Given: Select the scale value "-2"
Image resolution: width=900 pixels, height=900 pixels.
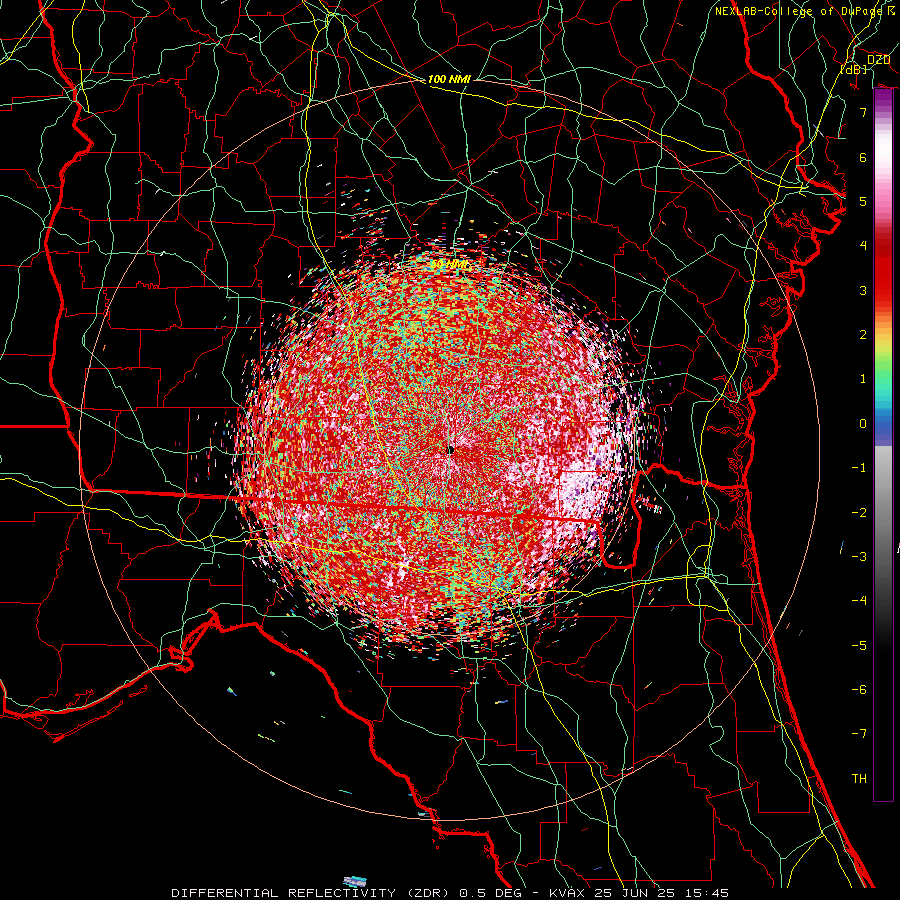Looking at the screenshot, I should [x=859, y=513].
